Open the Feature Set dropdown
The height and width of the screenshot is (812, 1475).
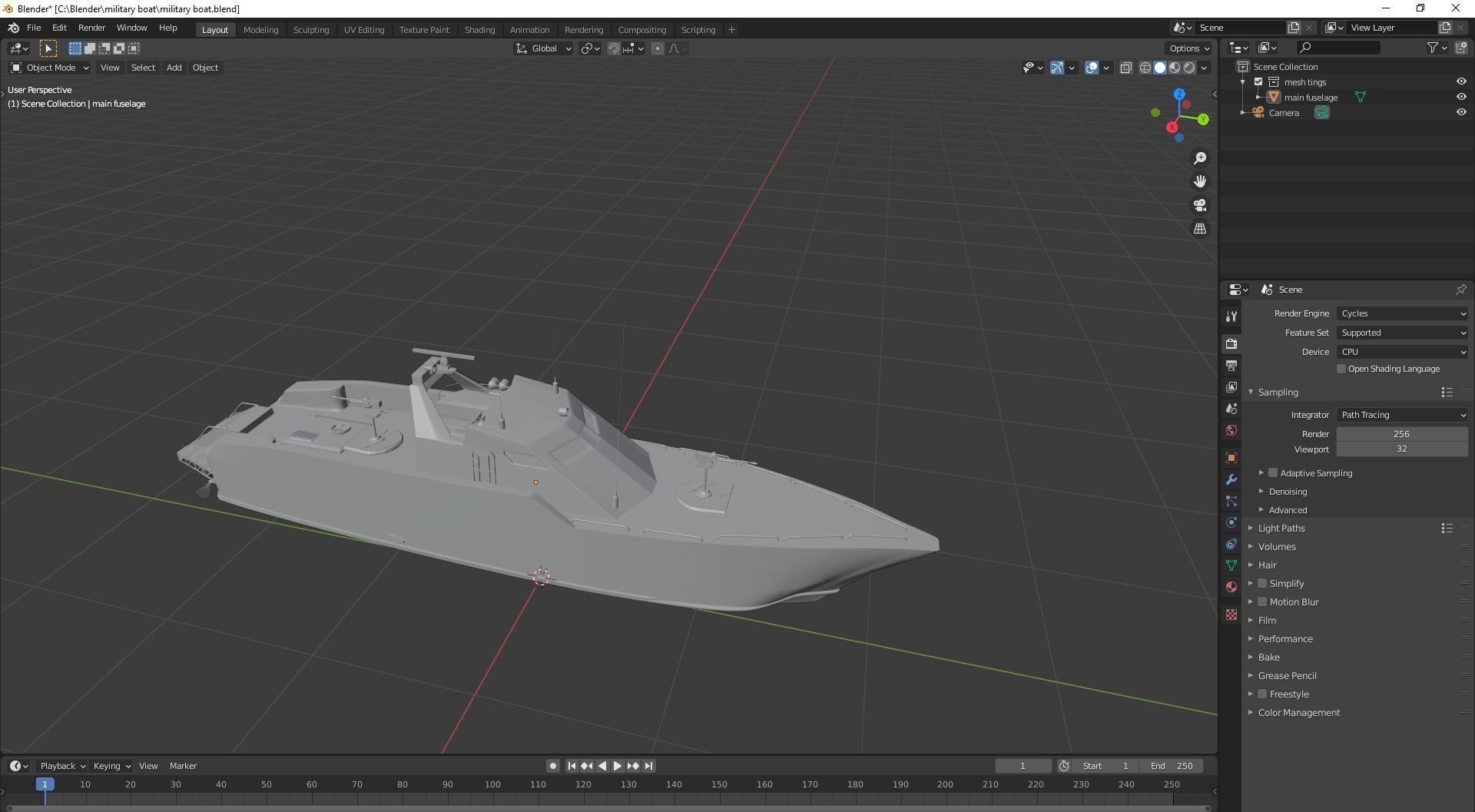tap(1403, 333)
